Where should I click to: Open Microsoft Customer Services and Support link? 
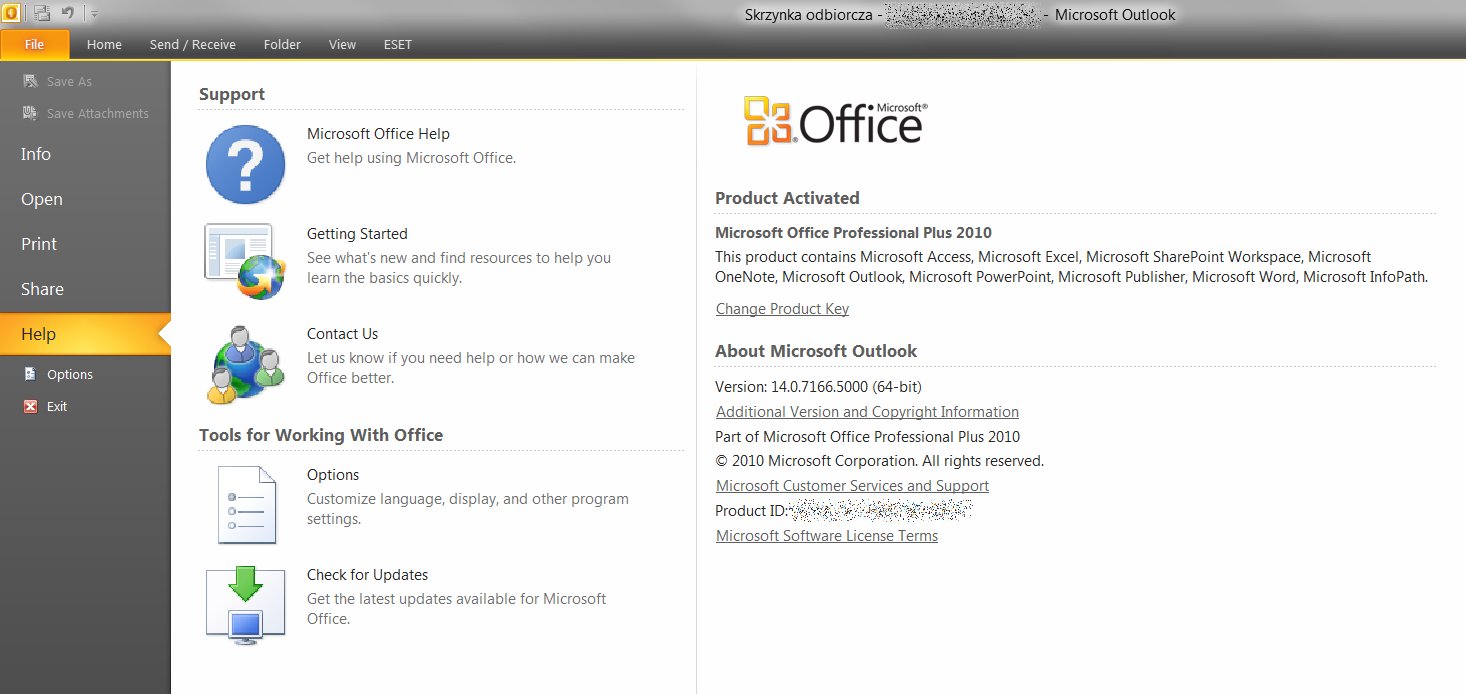[x=852, y=486]
